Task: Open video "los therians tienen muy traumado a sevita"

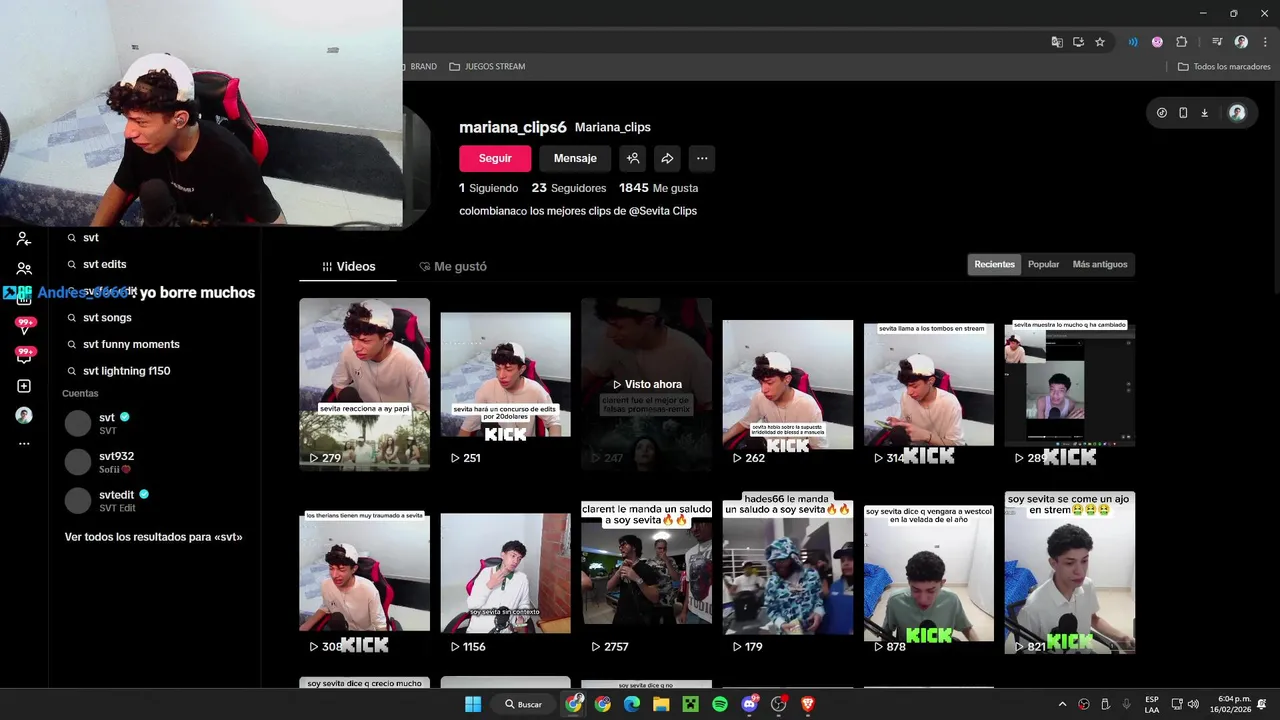Action: (x=364, y=574)
